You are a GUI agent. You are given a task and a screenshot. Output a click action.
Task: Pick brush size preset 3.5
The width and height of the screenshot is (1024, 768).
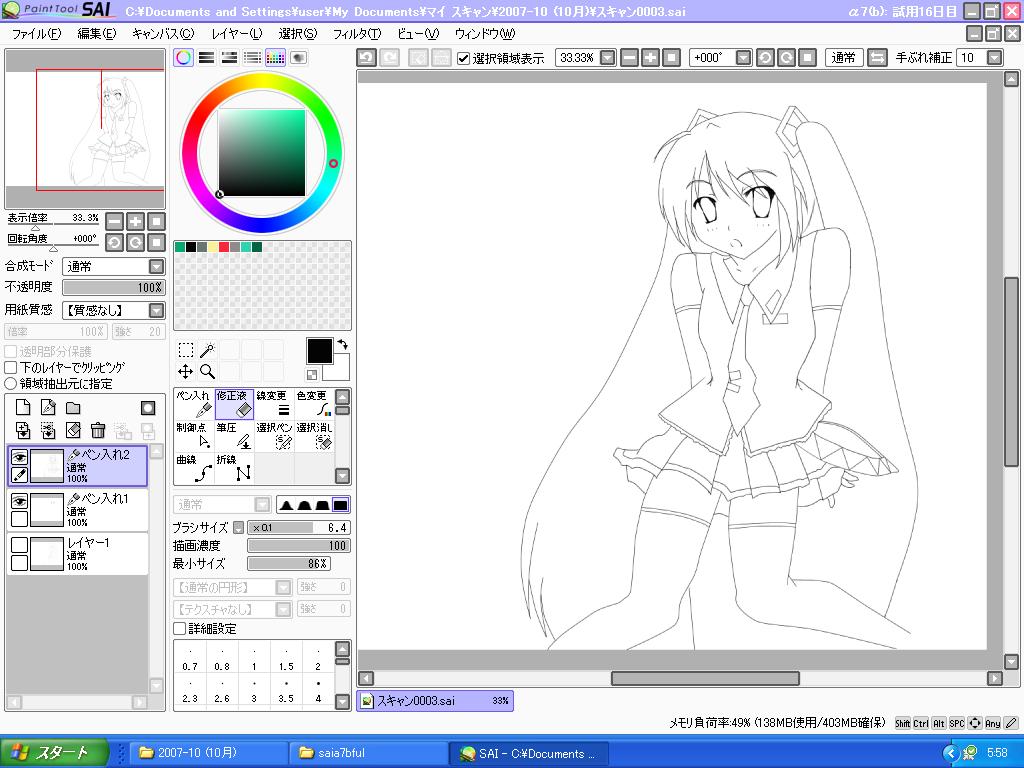tap(286, 691)
